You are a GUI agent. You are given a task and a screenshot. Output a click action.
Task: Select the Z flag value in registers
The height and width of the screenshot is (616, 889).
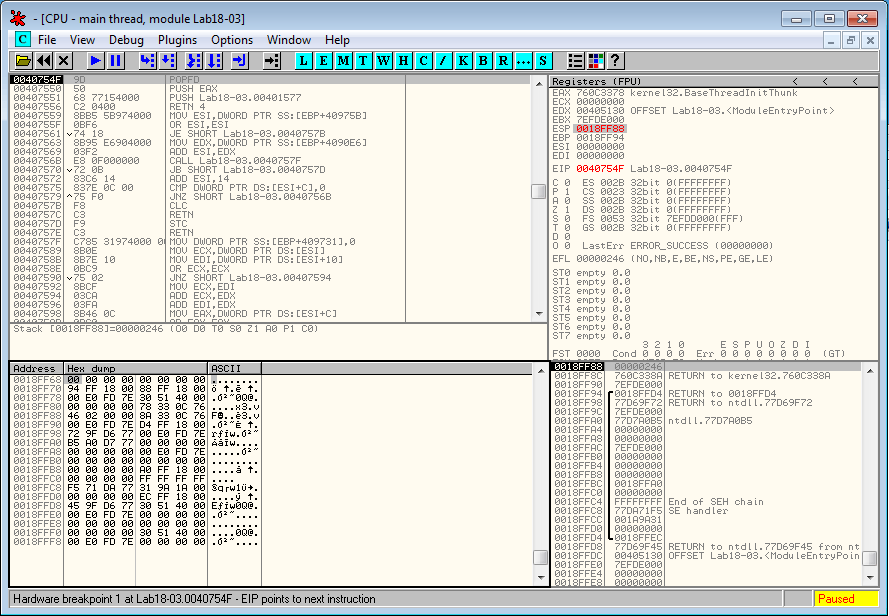pos(565,210)
